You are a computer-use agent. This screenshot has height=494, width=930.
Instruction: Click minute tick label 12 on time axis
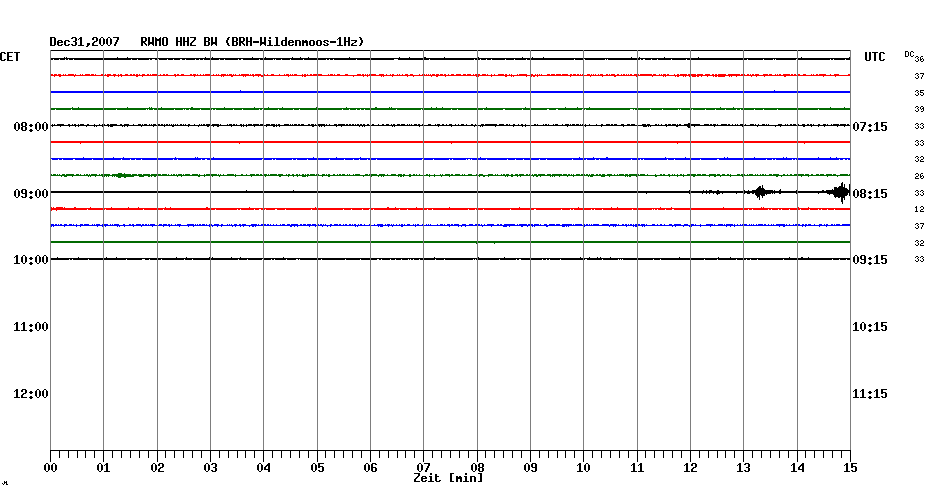690,468
